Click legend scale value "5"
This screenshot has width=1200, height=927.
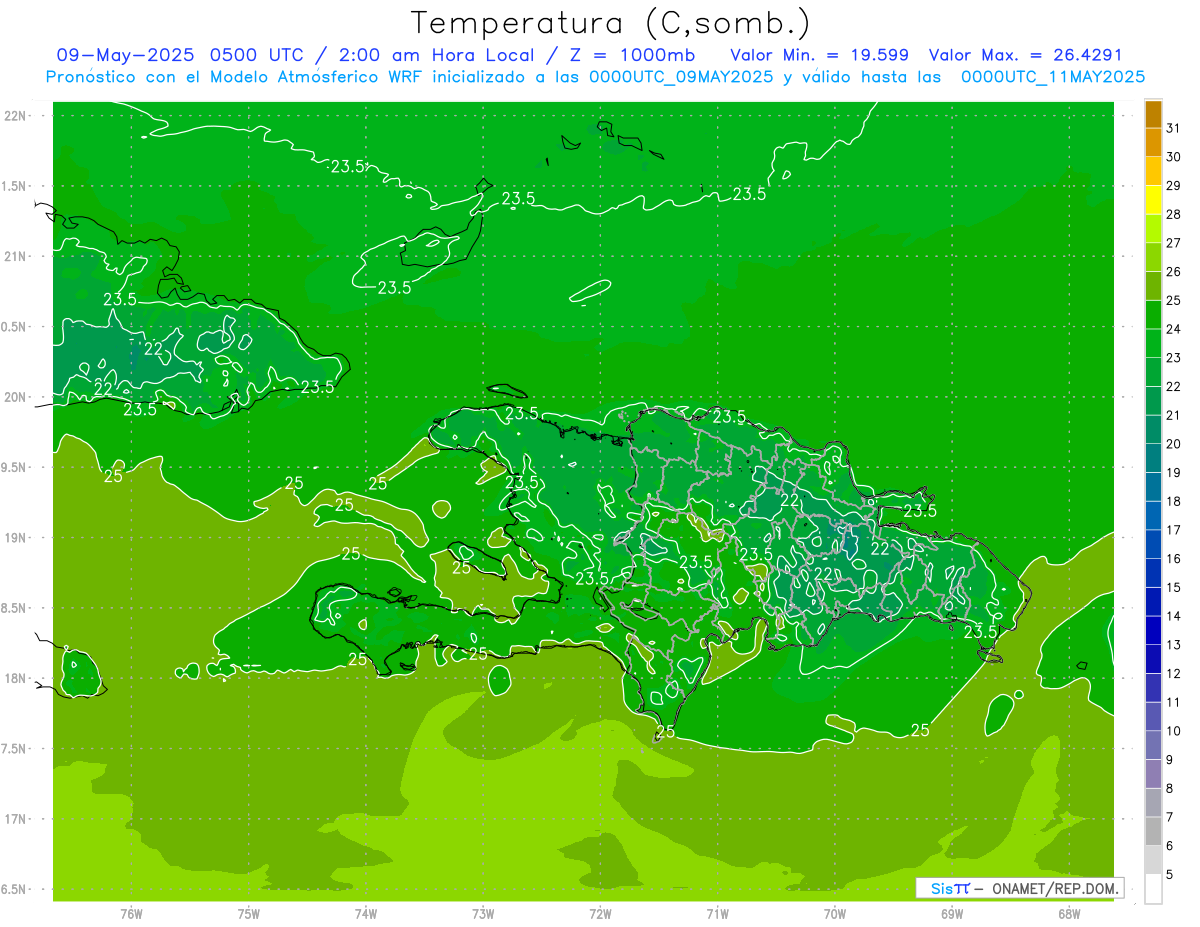tap(1171, 875)
